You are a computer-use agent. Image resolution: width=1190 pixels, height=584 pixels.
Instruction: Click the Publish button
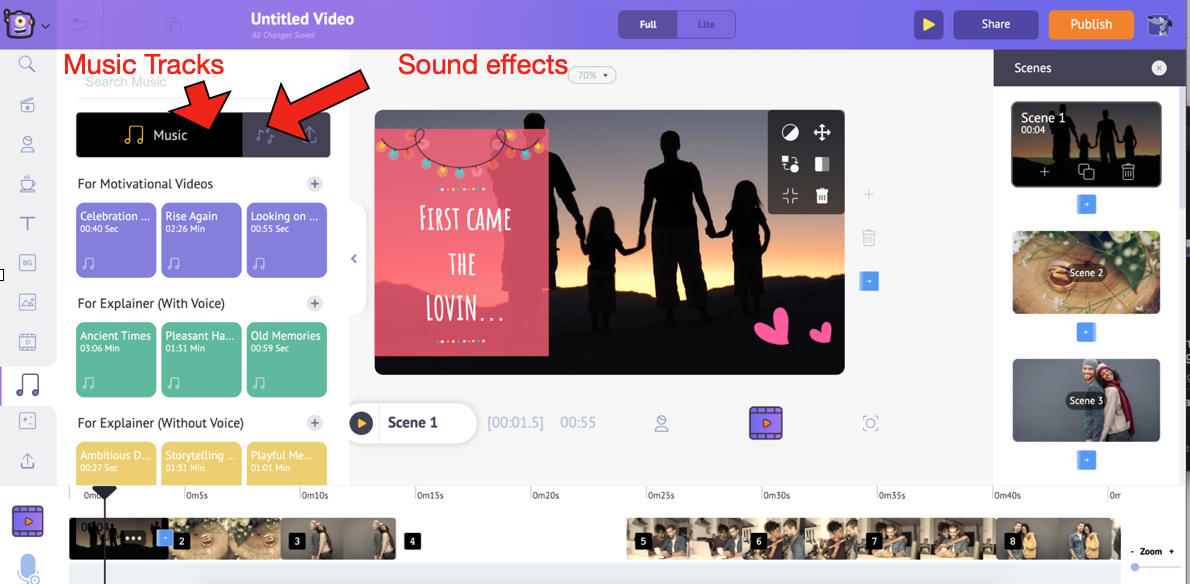[1091, 24]
